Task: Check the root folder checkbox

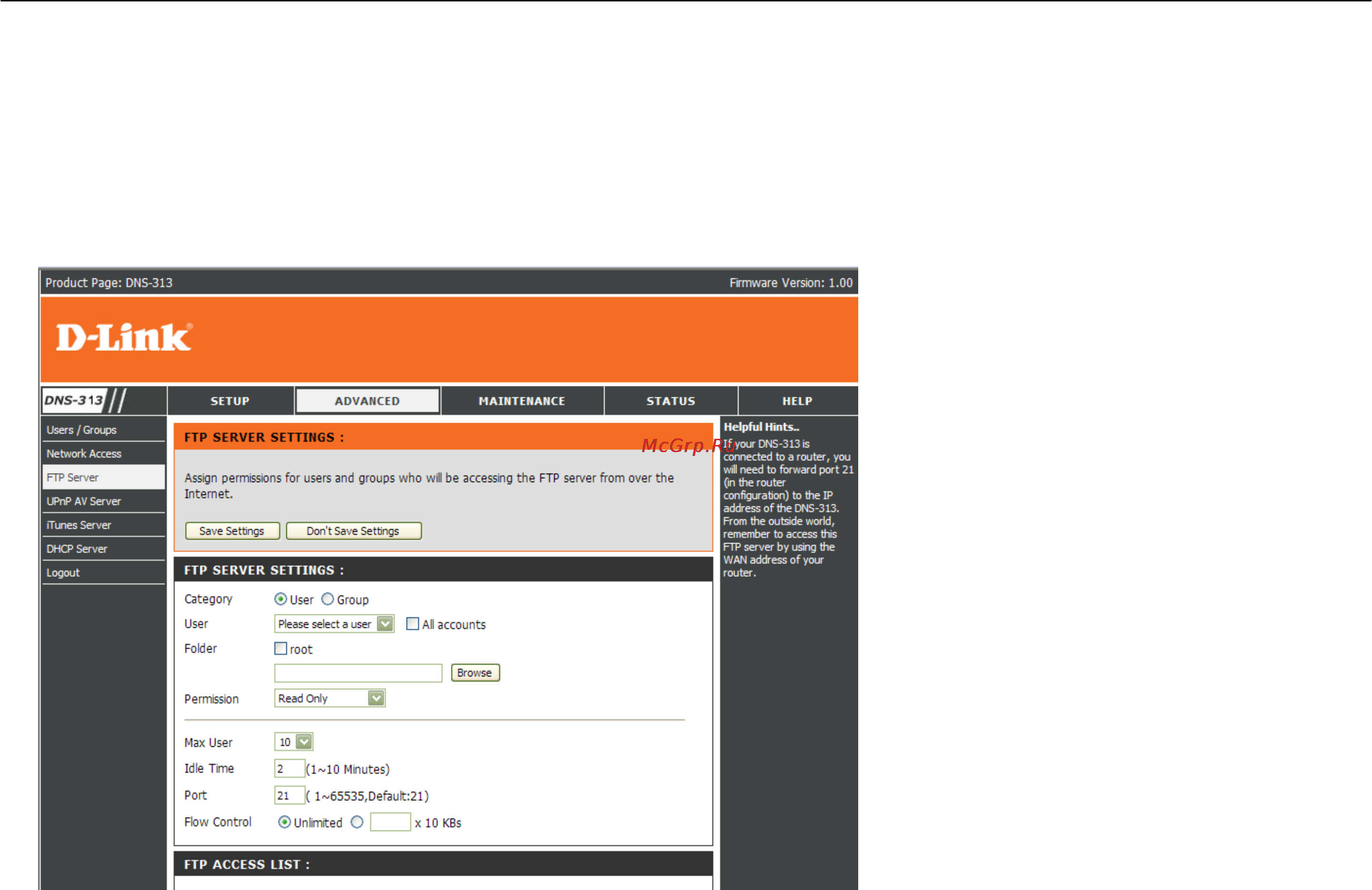Action: [x=281, y=649]
